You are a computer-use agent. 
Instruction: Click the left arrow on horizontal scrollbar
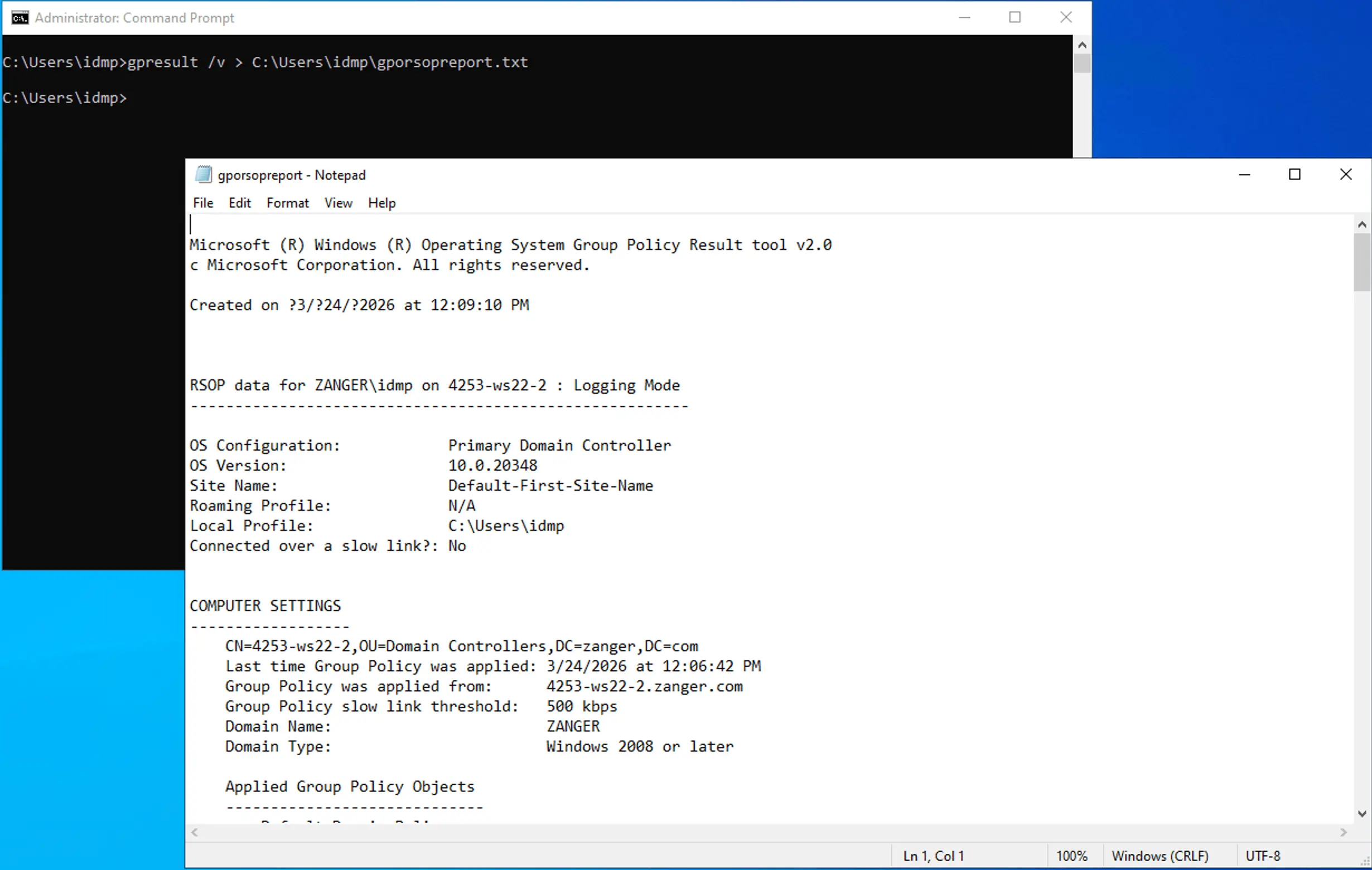(194, 833)
